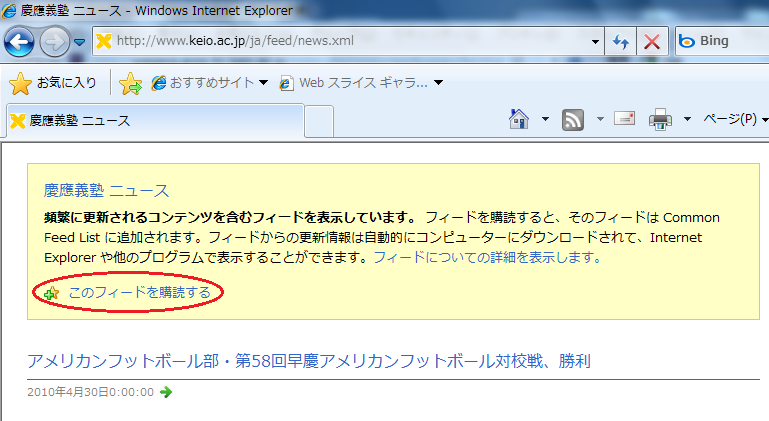Open recent pages dropdown next to Forward

(79, 43)
